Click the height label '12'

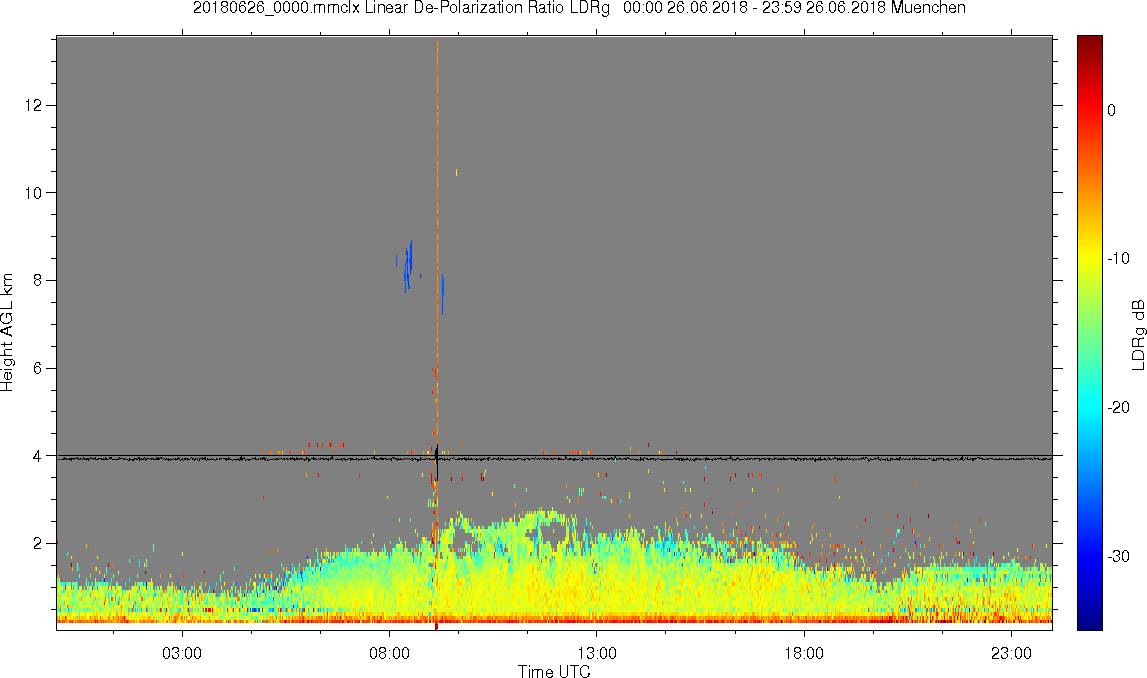34,105
